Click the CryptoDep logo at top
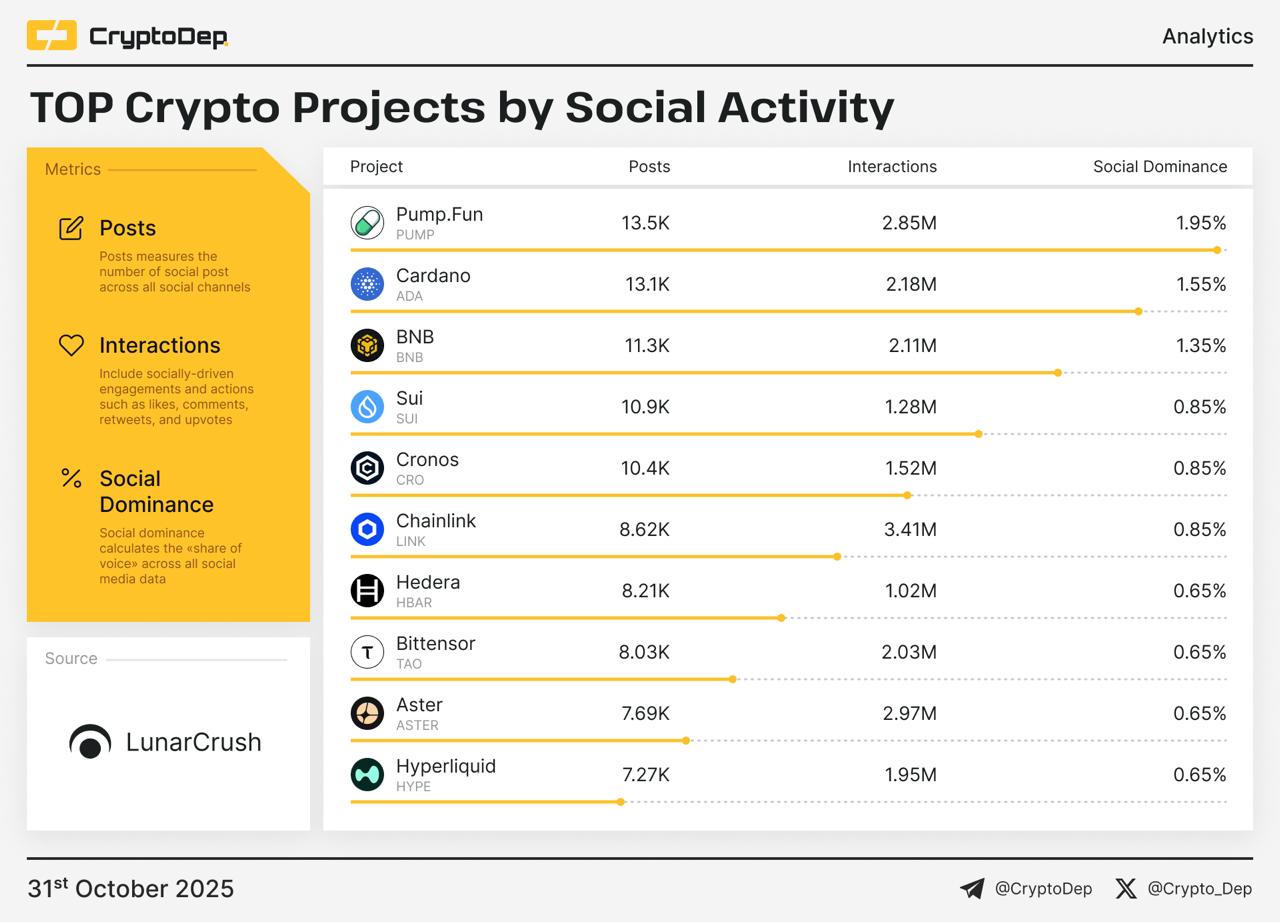 [127, 37]
